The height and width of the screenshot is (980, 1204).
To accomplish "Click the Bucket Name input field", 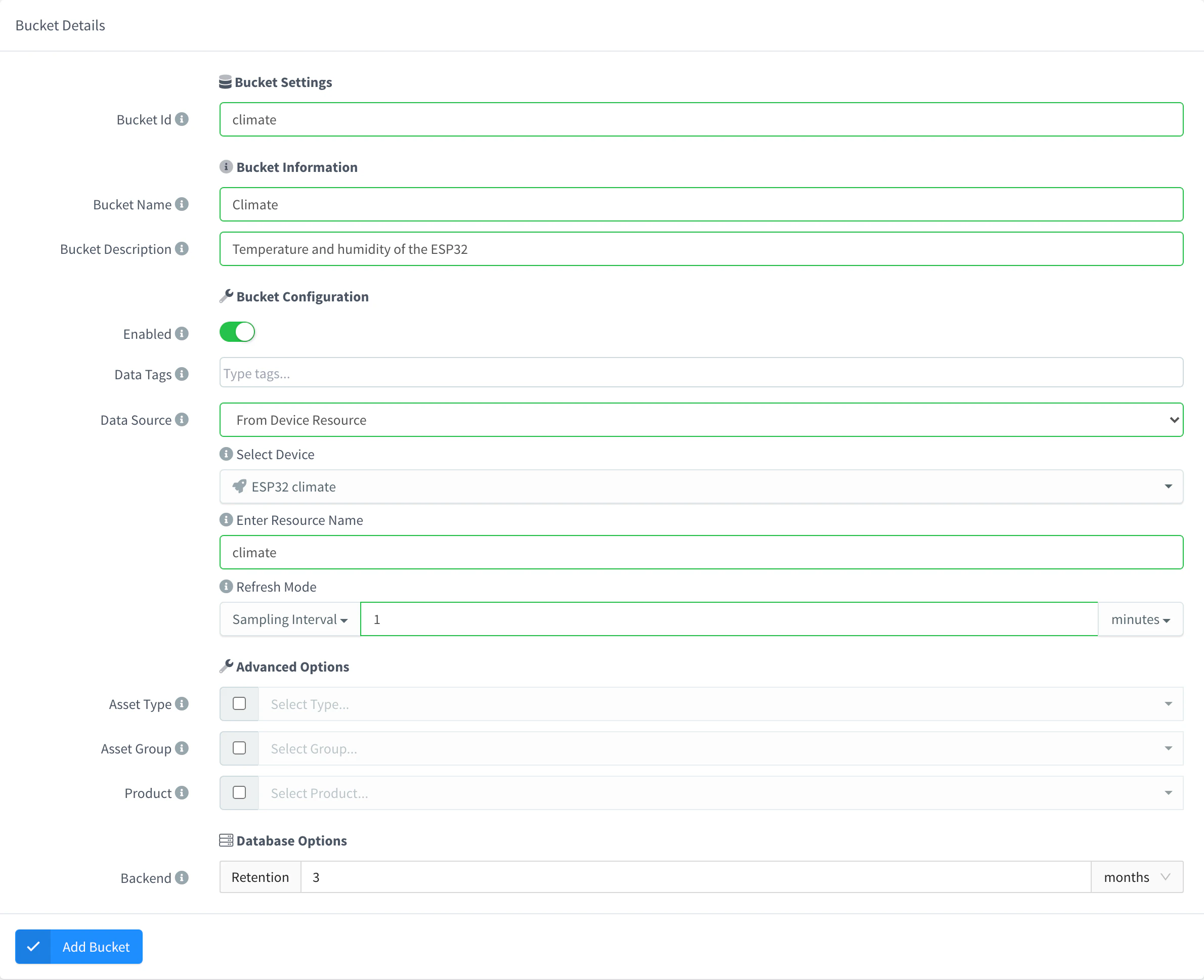I will pyautogui.click(x=701, y=204).
